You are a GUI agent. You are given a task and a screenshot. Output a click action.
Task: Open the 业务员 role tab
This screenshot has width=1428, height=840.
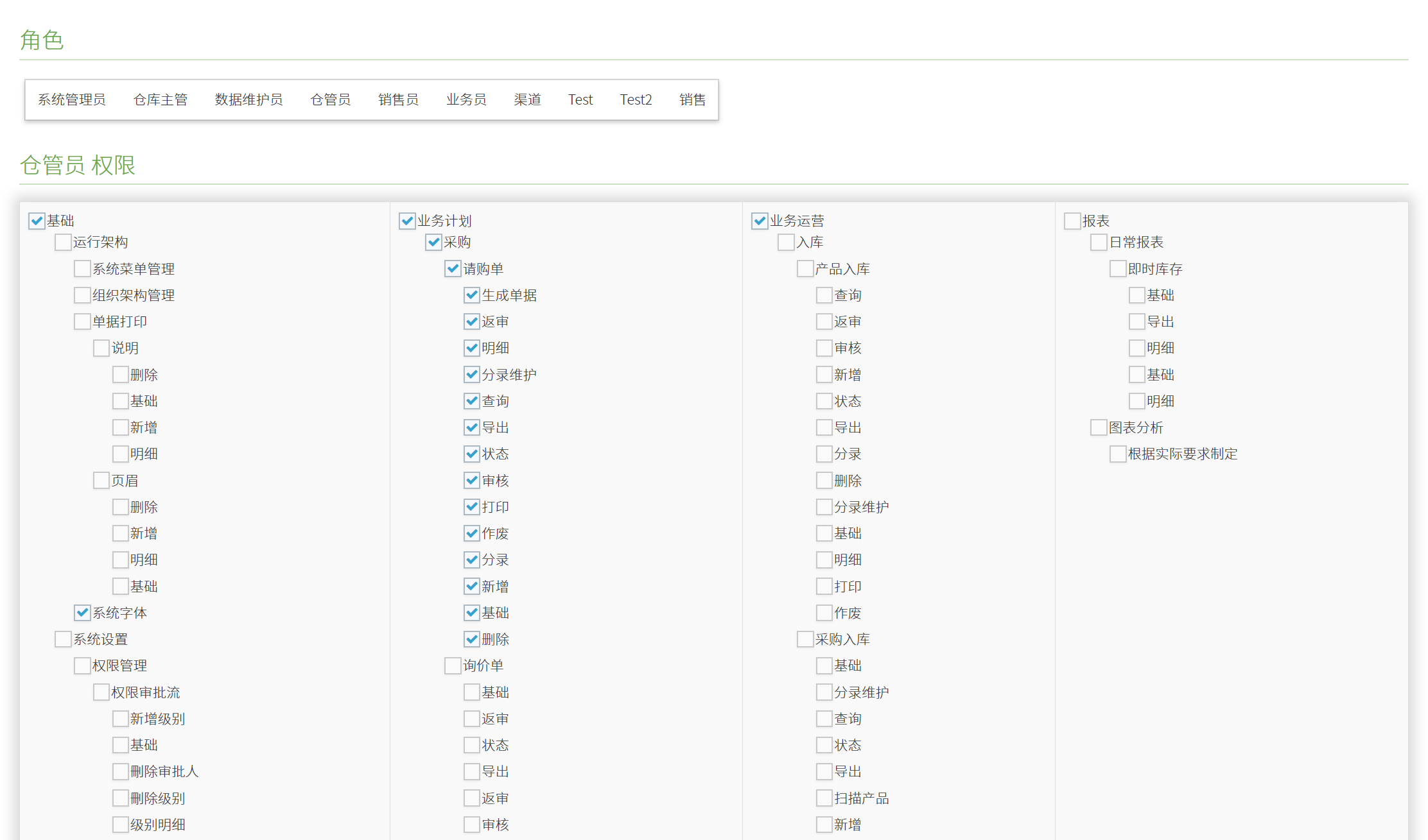(466, 99)
